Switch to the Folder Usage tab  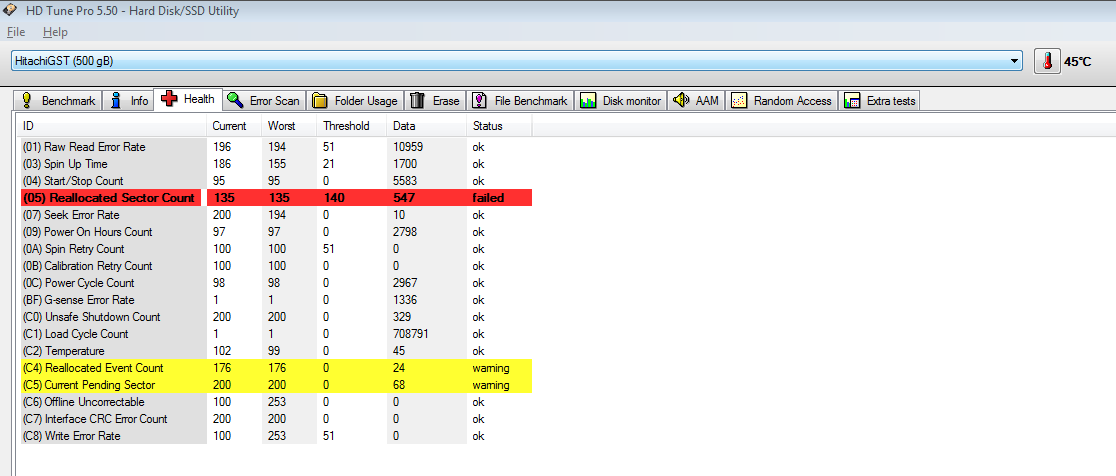tap(355, 100)
